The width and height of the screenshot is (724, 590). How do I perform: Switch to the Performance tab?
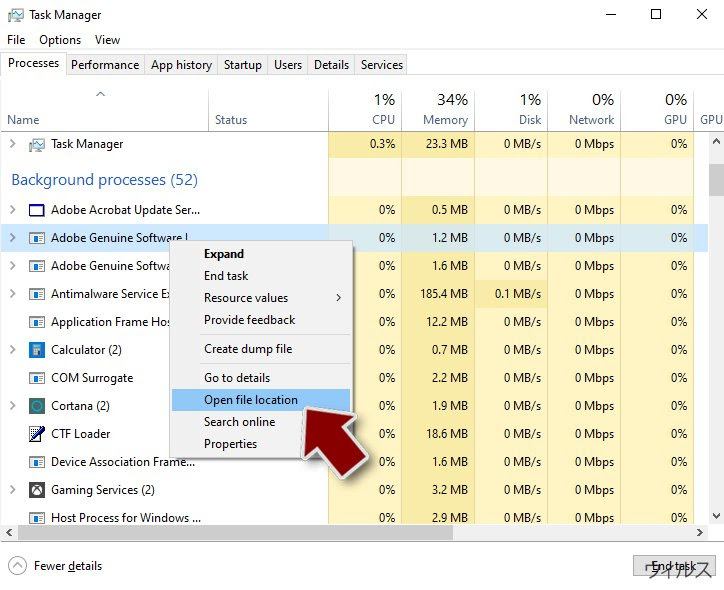pyautogui.click(x=105, y=65)
